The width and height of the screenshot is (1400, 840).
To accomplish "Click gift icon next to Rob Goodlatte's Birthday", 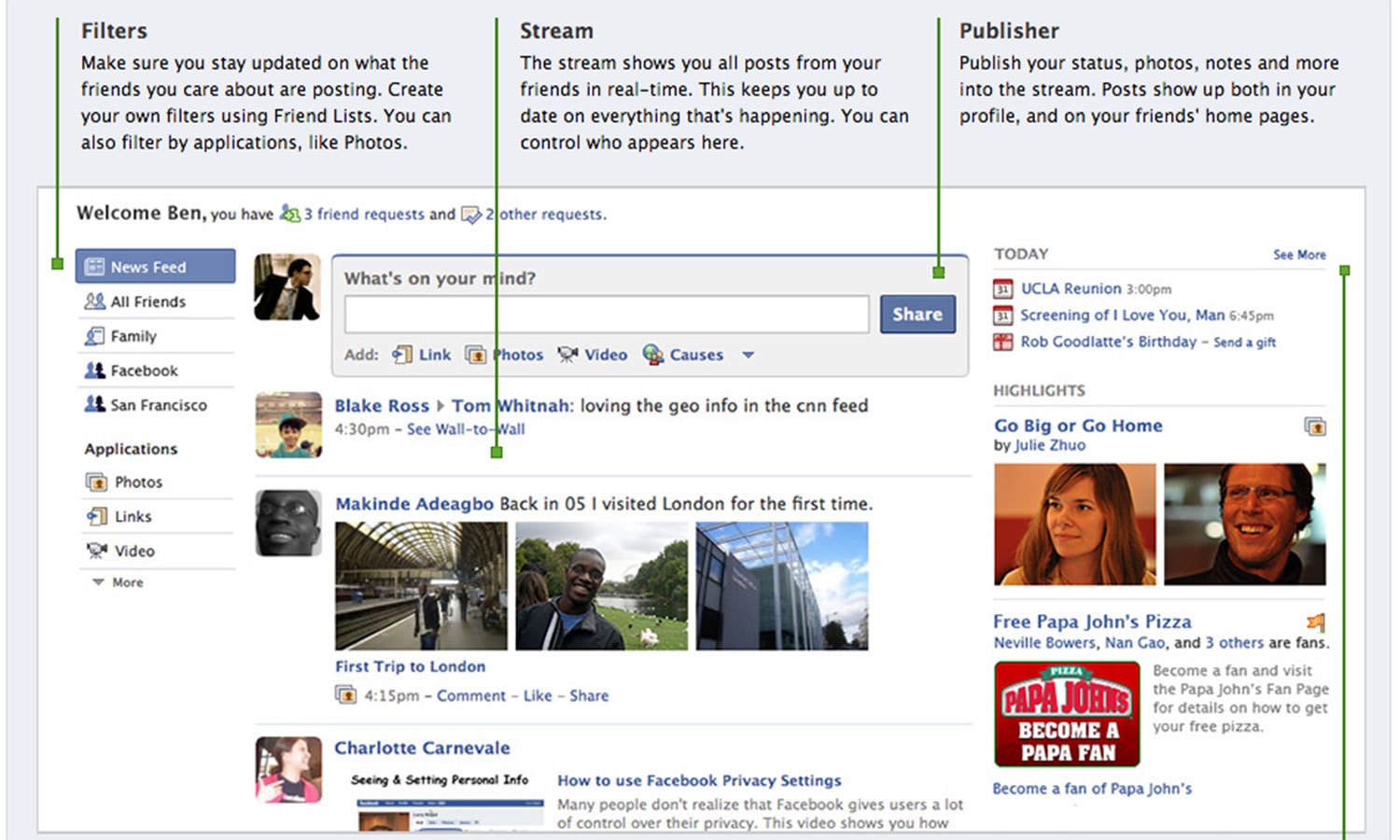I will (1002, 342).
